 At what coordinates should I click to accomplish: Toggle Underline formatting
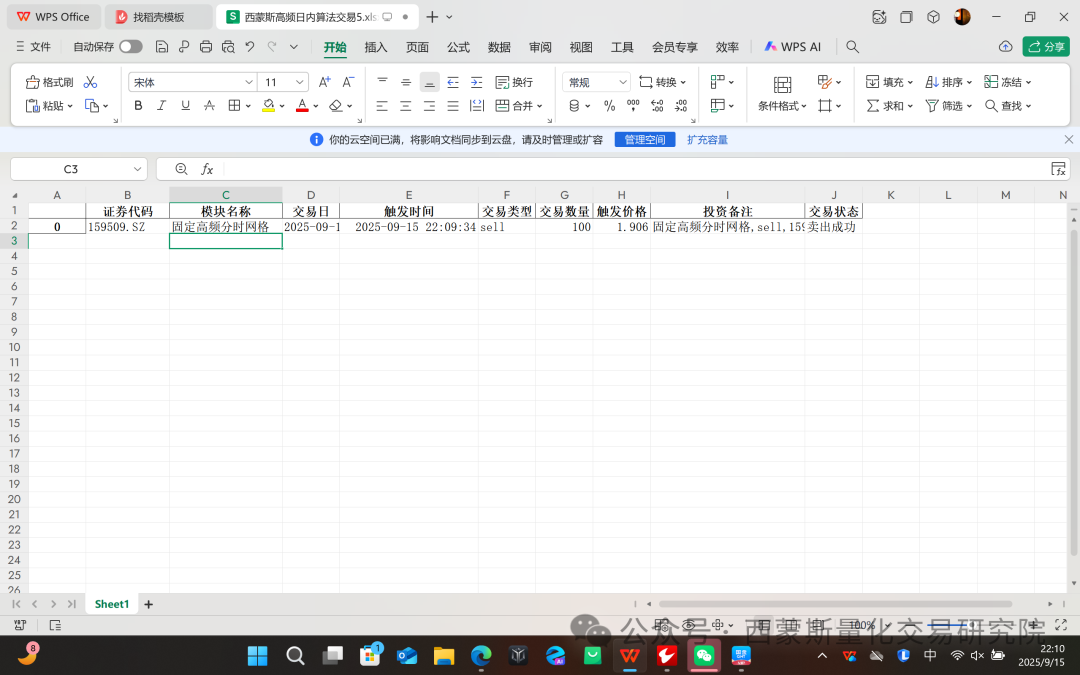(x=185, y=105)
